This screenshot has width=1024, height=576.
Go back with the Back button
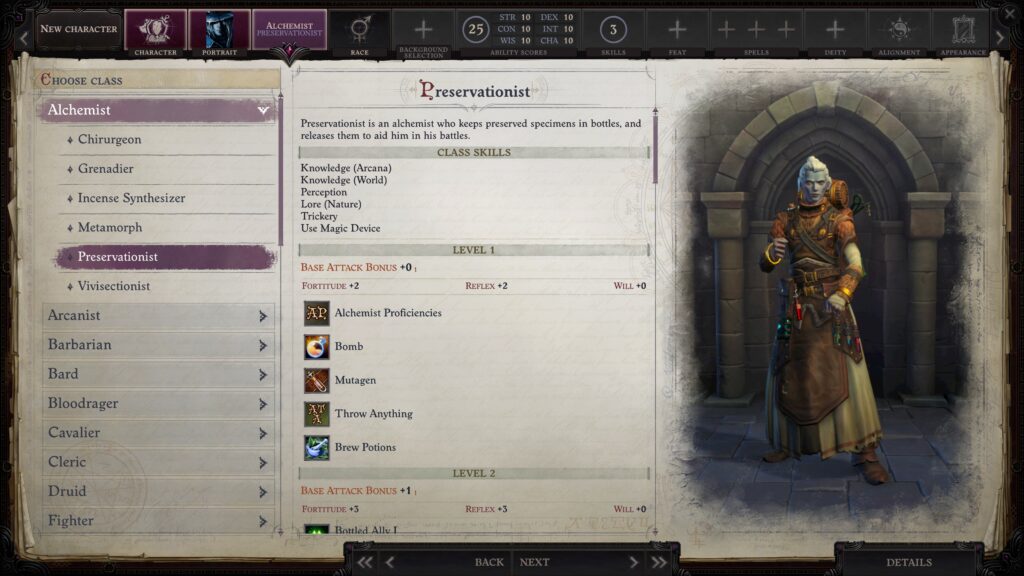click(x=489, y=562)
